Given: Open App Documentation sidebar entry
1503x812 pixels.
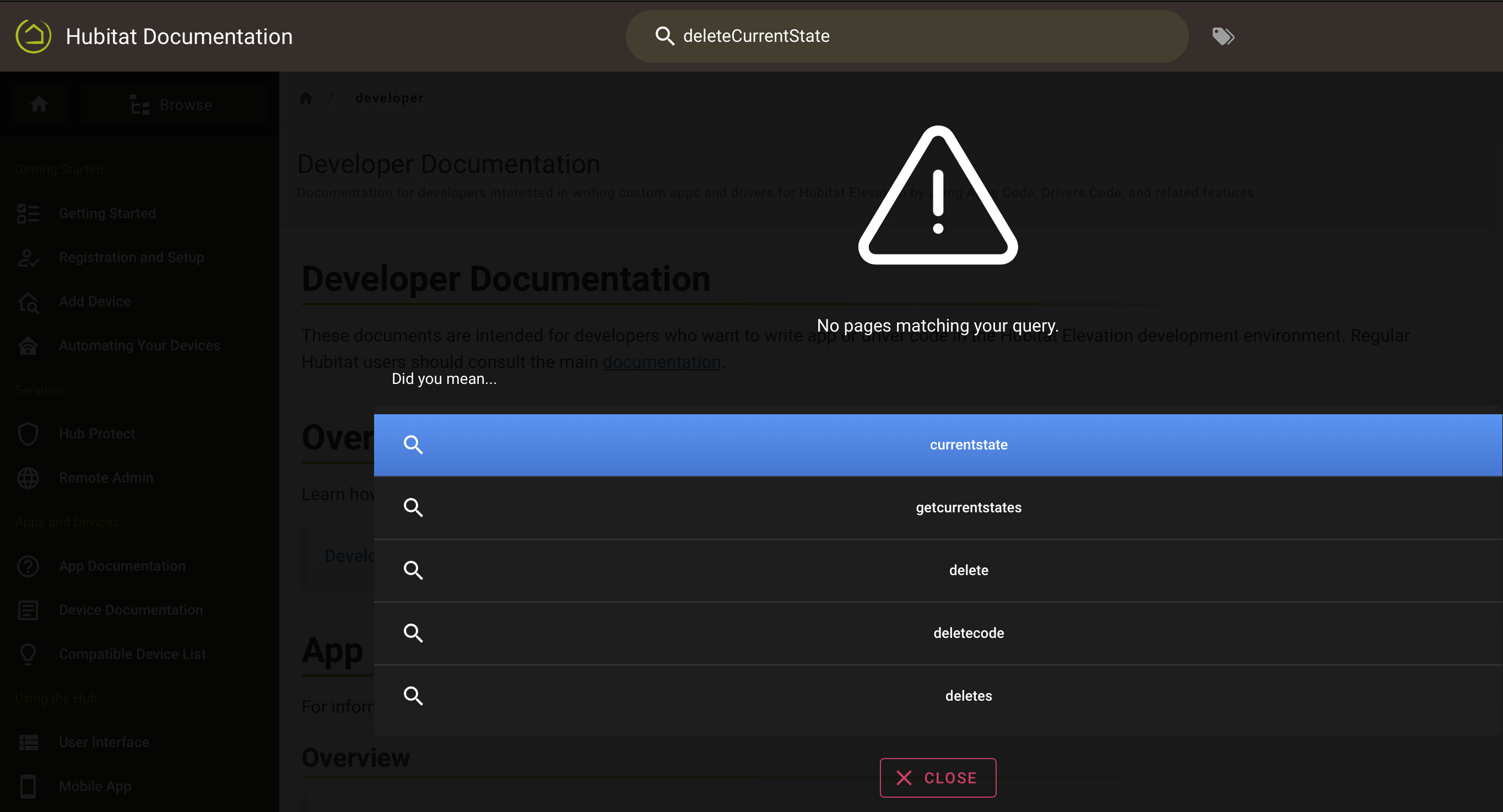Looking at the screenshot, I should (122, 566).
